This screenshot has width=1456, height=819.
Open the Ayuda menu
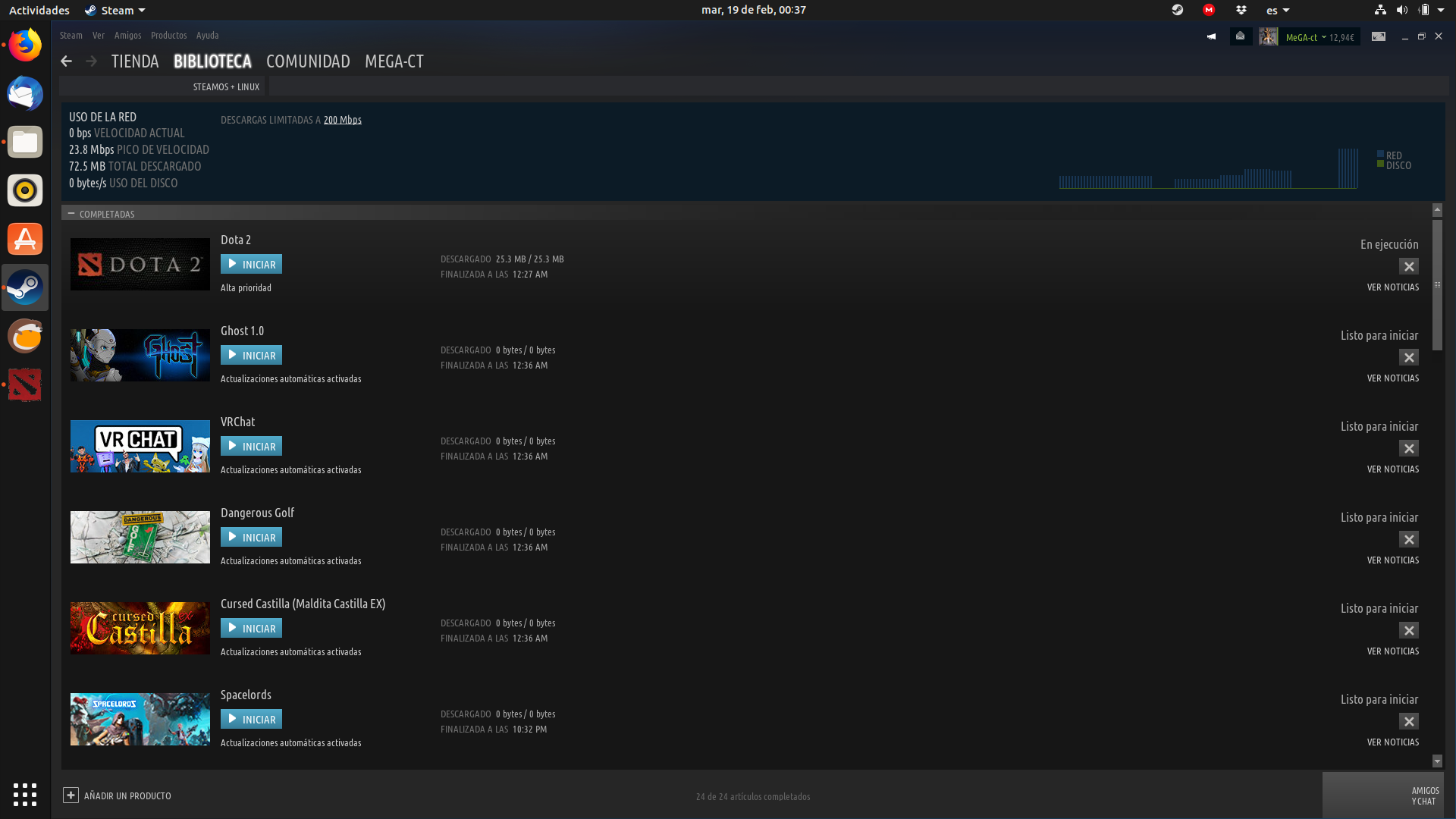208,36
